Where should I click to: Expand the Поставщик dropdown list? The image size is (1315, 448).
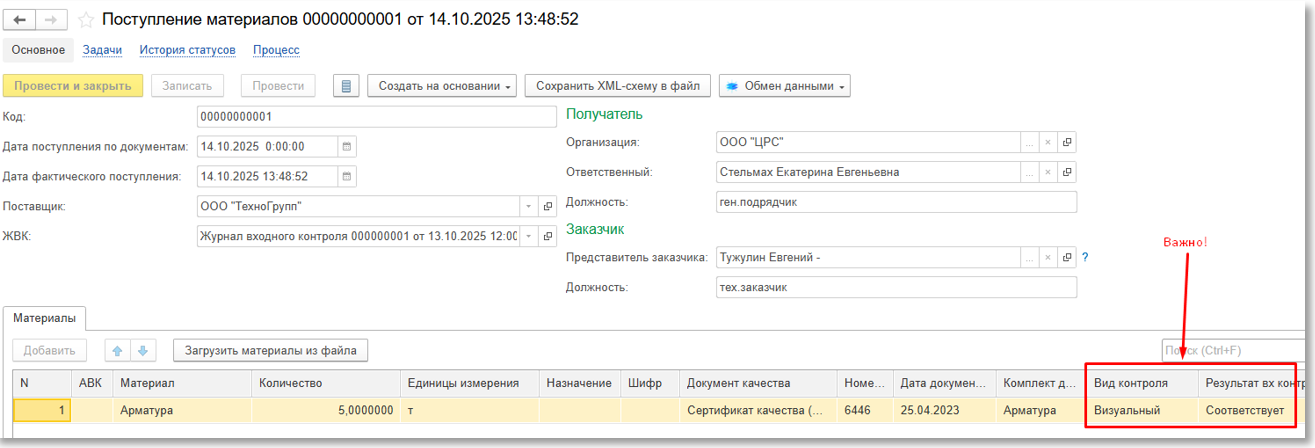click(x=528, y=206)
